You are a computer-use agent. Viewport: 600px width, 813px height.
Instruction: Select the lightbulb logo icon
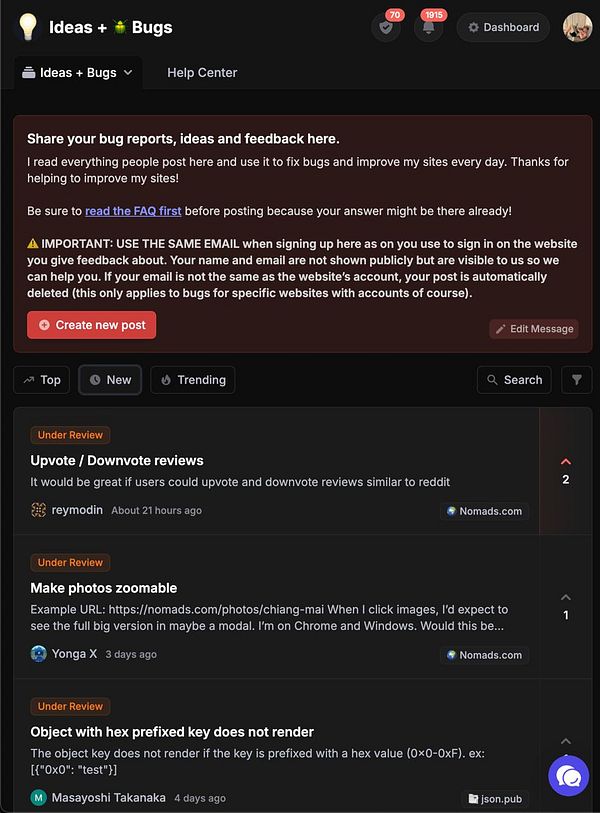(26, 27)
